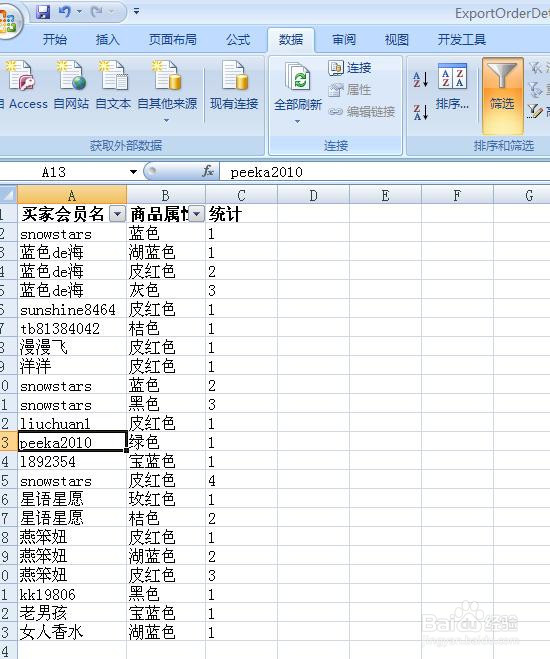
Task: Select cell containing 洋洋
Action: [x=72, y=366]
